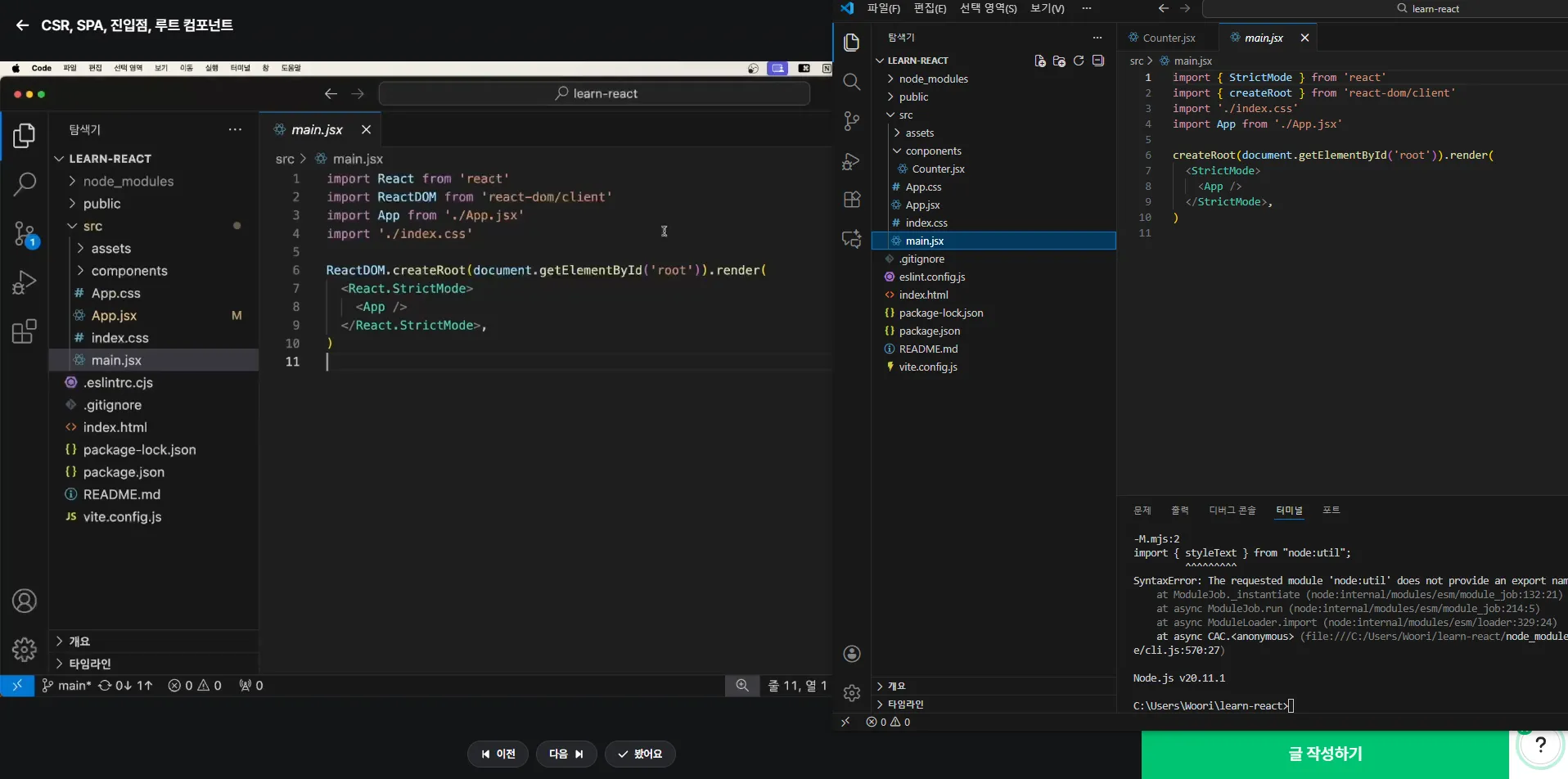Open the 파일(F) menu
Screen dimensions: 1568x779
click(x=883, y=8)
